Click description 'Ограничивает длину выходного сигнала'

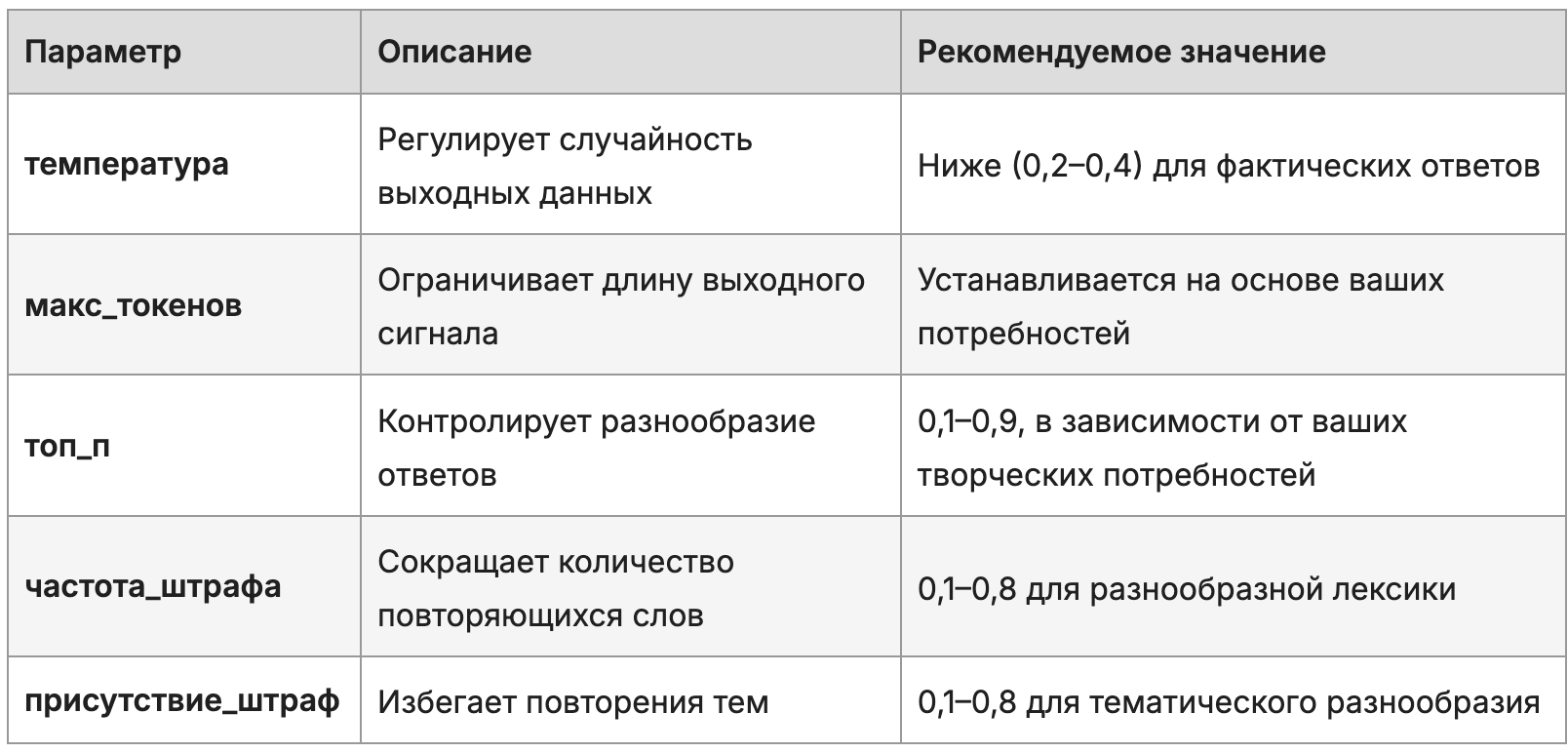[x=621, y=306]
